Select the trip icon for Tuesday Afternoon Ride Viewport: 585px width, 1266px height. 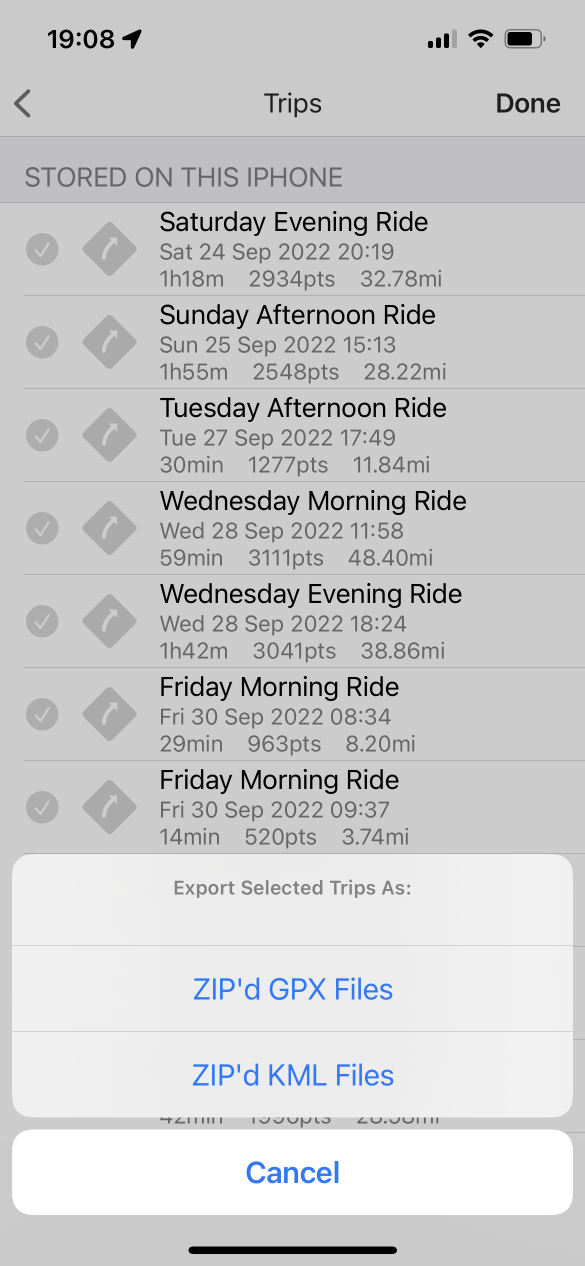pos(109,435)
